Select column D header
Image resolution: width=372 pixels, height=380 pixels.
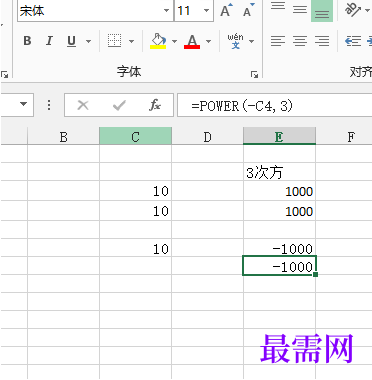[207, 137]
